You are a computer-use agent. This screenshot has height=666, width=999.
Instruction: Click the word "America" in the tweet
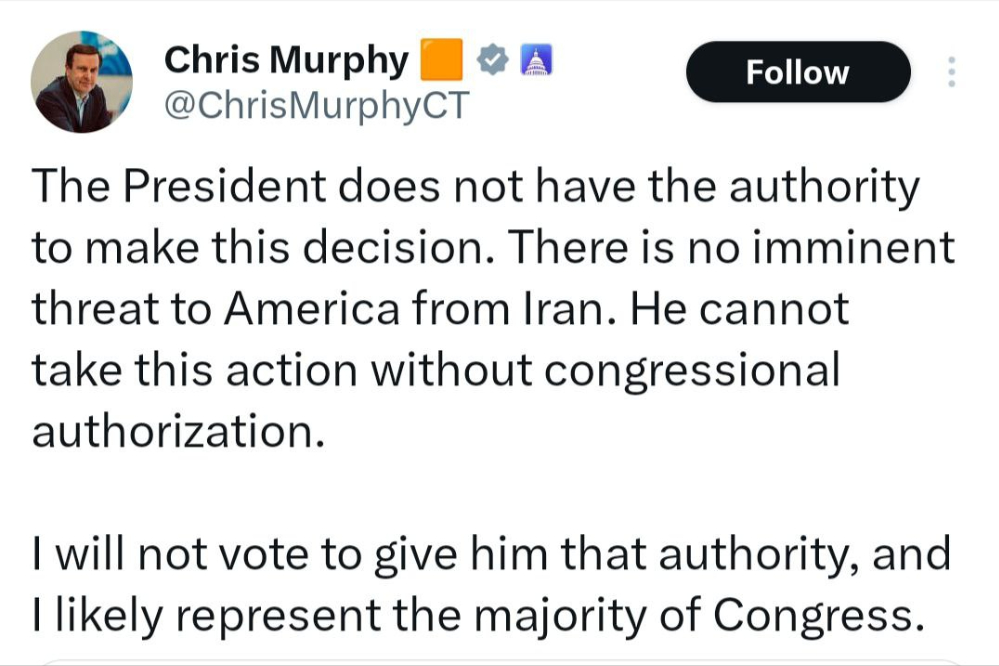tap(312, 308)
